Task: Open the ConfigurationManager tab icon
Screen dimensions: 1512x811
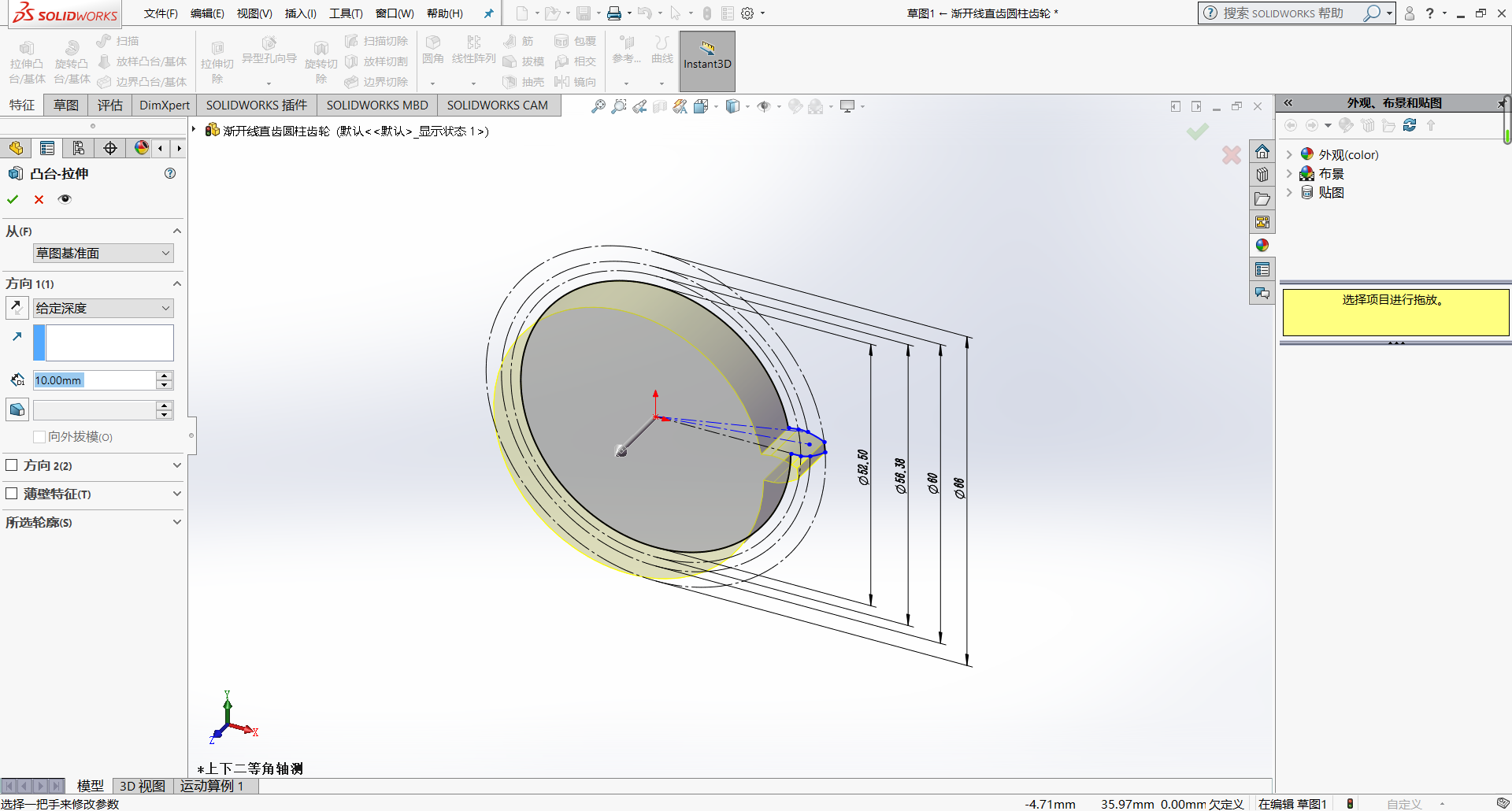Action: (x=78, y=148)
